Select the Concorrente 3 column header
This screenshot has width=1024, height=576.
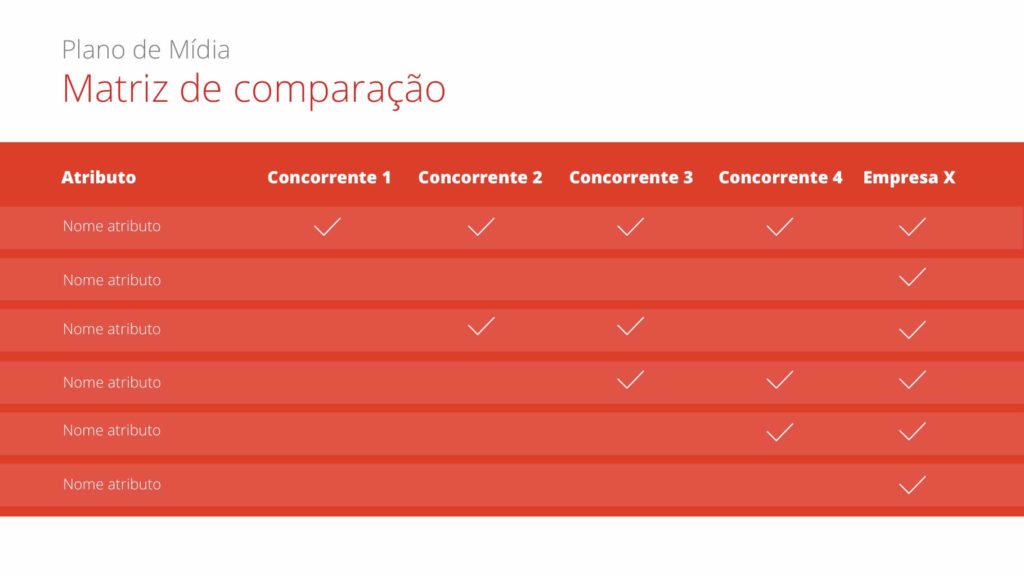(x=631, y=178)
